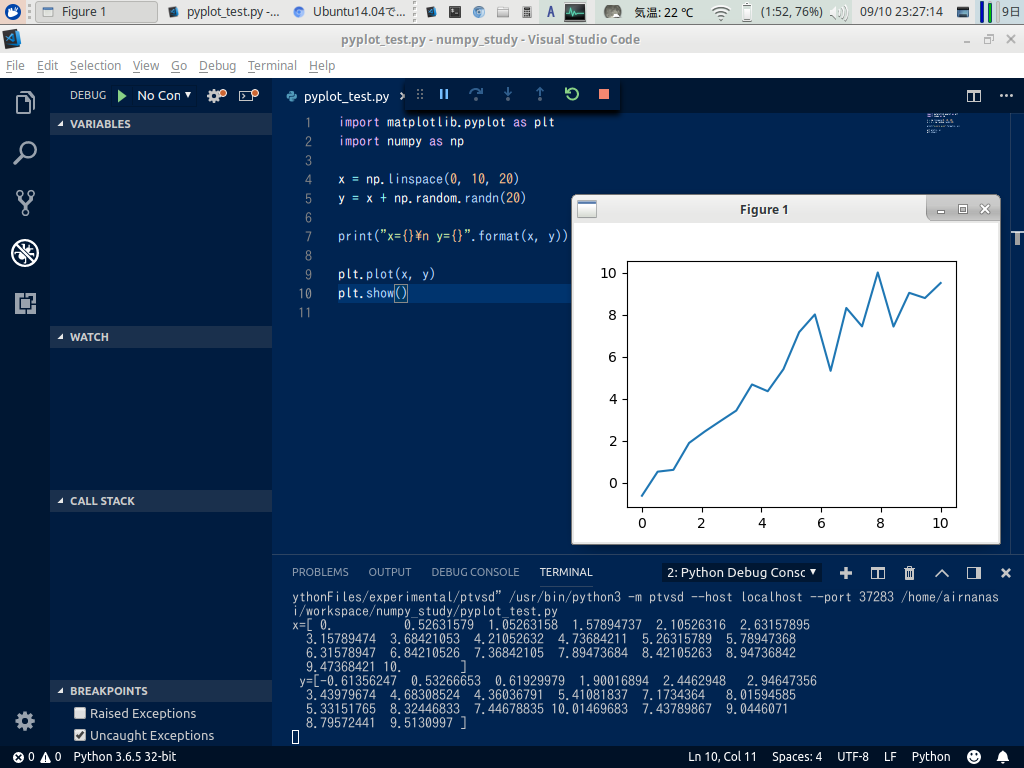Open the Help menu
Image resolution: width=1024 pixels, height=768 pixels.
322,65
